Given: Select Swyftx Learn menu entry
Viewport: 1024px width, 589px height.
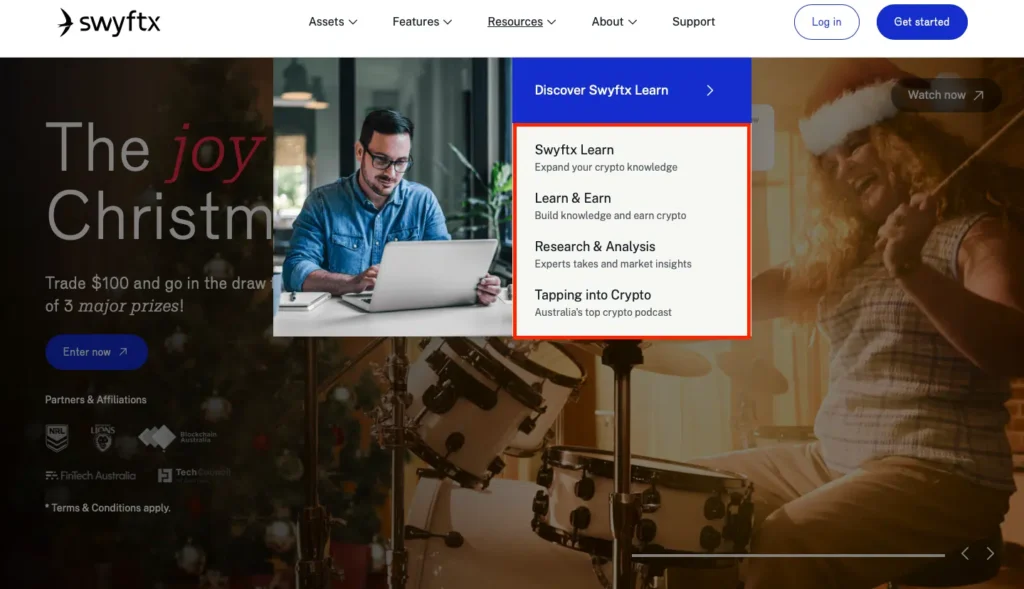Looking at the screenshot, I should [x=607, y=157].
